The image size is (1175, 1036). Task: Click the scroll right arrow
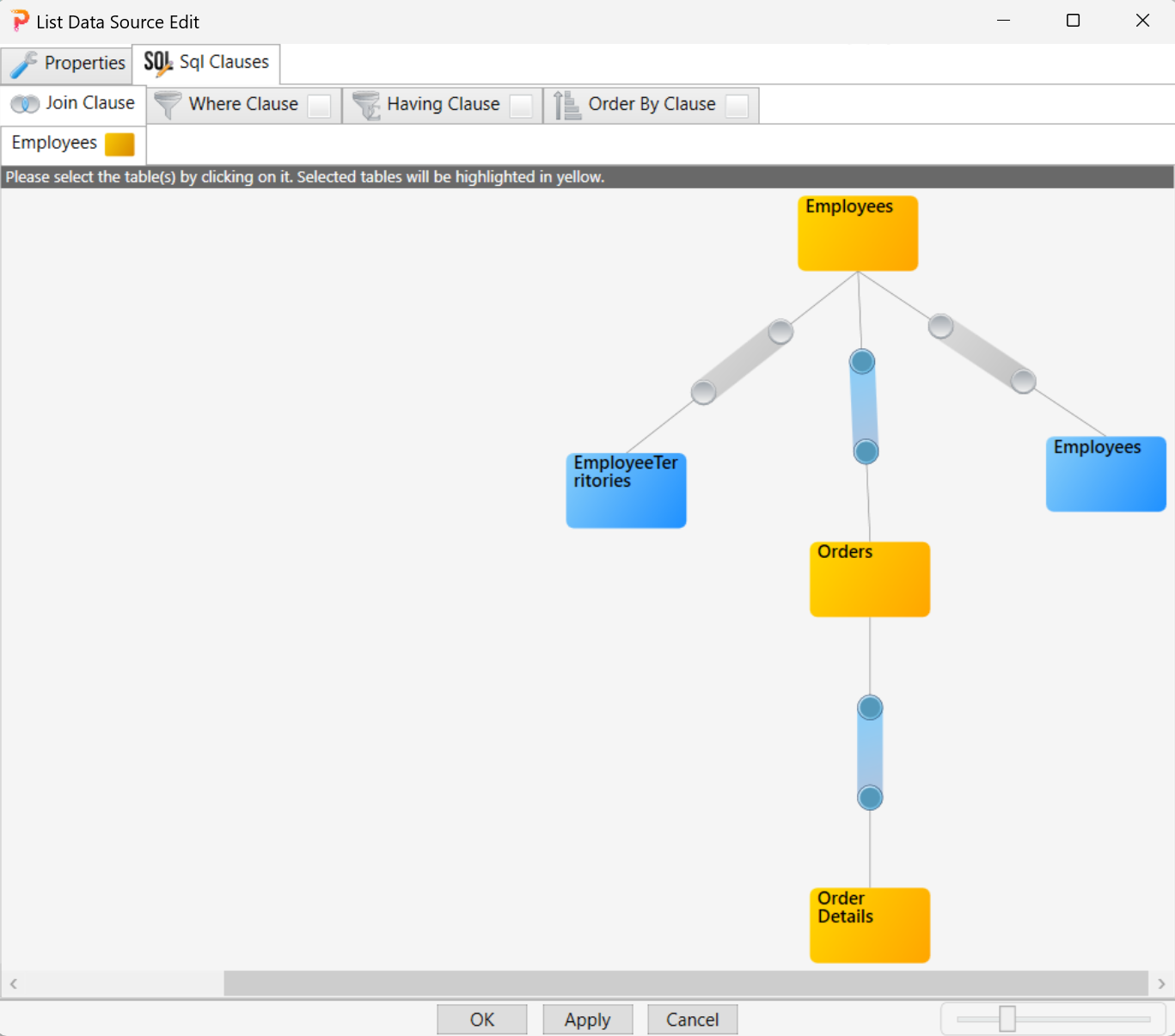coord(1161,984)
